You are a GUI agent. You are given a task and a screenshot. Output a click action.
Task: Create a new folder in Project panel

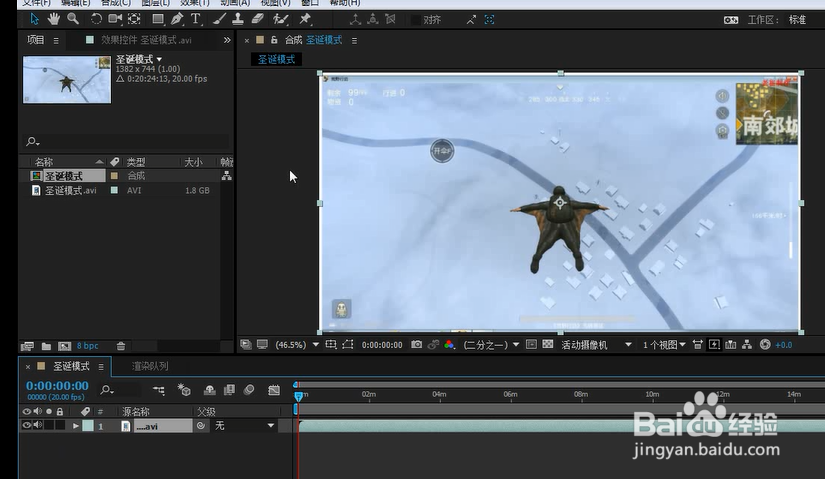(46, 346)
